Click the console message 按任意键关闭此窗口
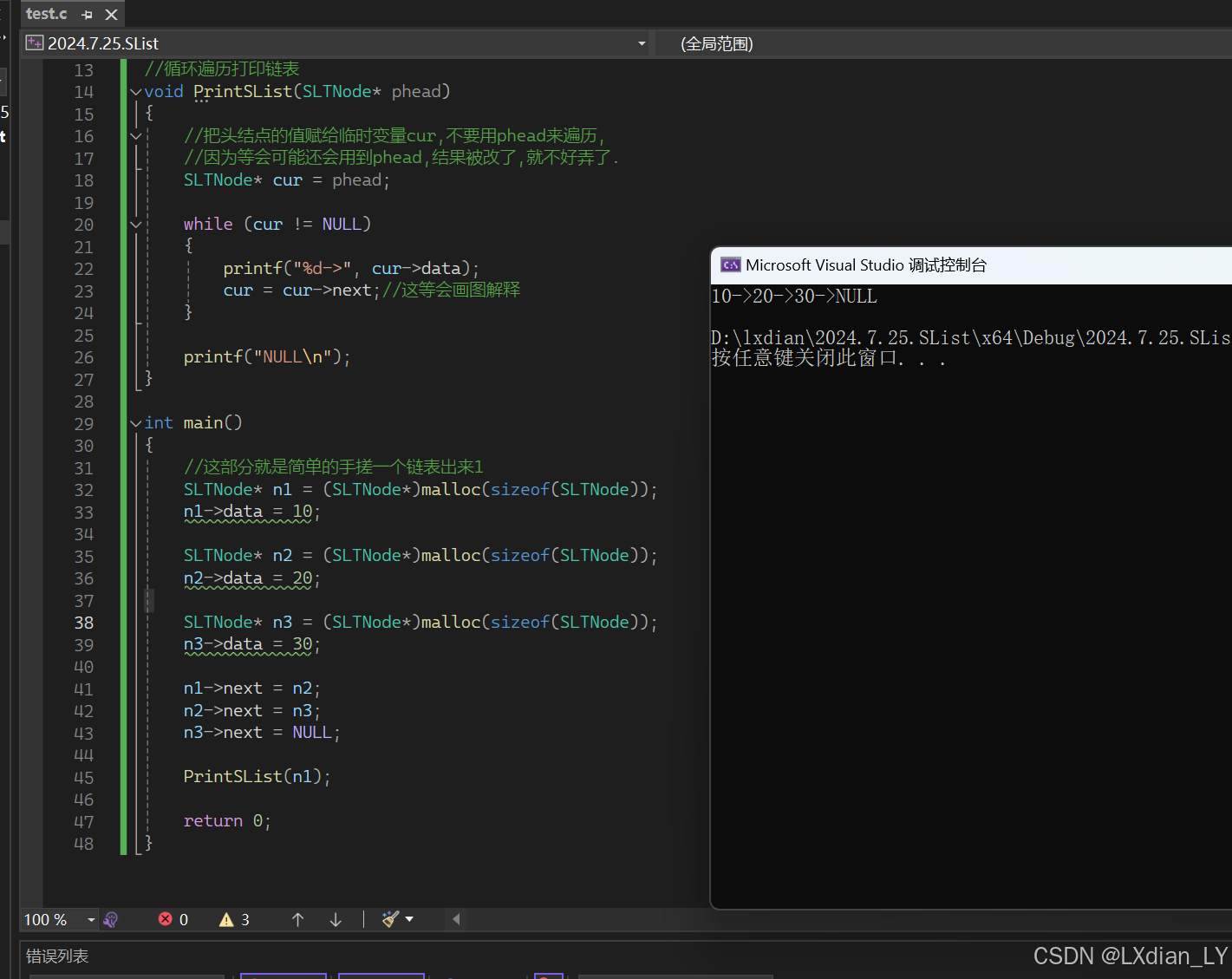 point(828,358)
